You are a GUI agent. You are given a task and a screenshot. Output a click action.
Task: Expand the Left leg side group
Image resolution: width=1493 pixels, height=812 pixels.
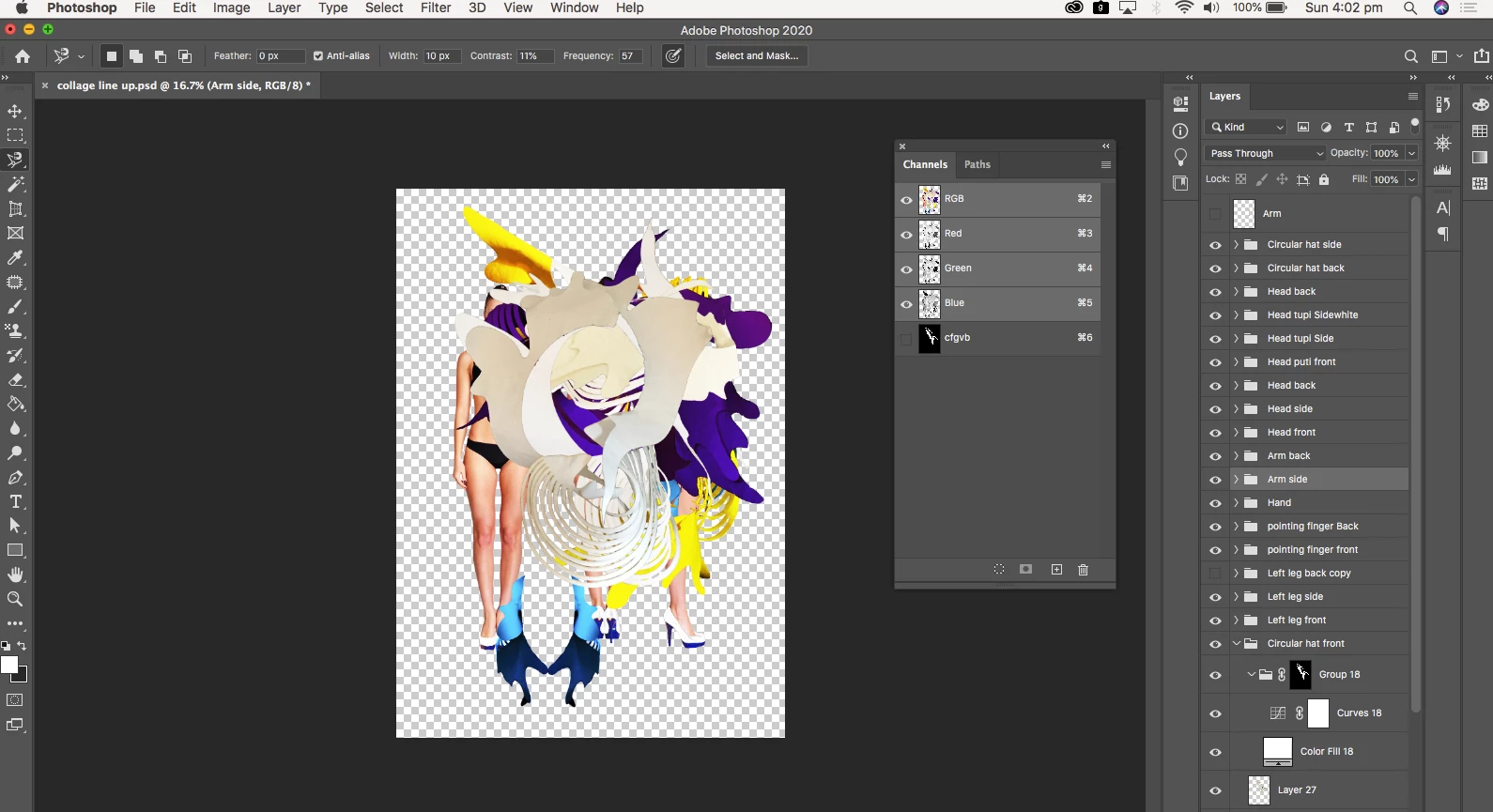pyautogui.click(x=1236, y=597)
